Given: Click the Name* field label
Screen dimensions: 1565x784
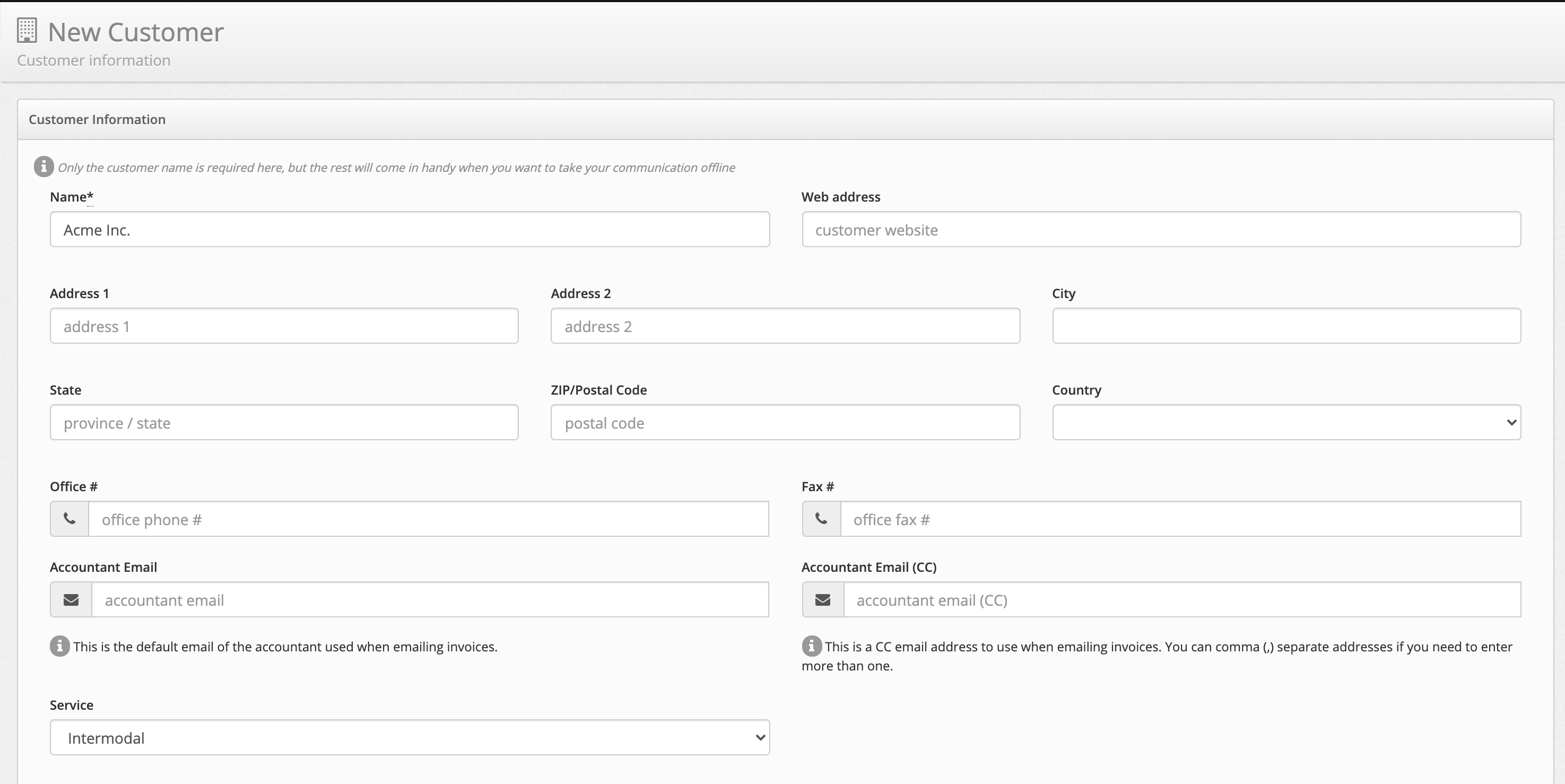Looking at the screenshot, I should 72,197.
